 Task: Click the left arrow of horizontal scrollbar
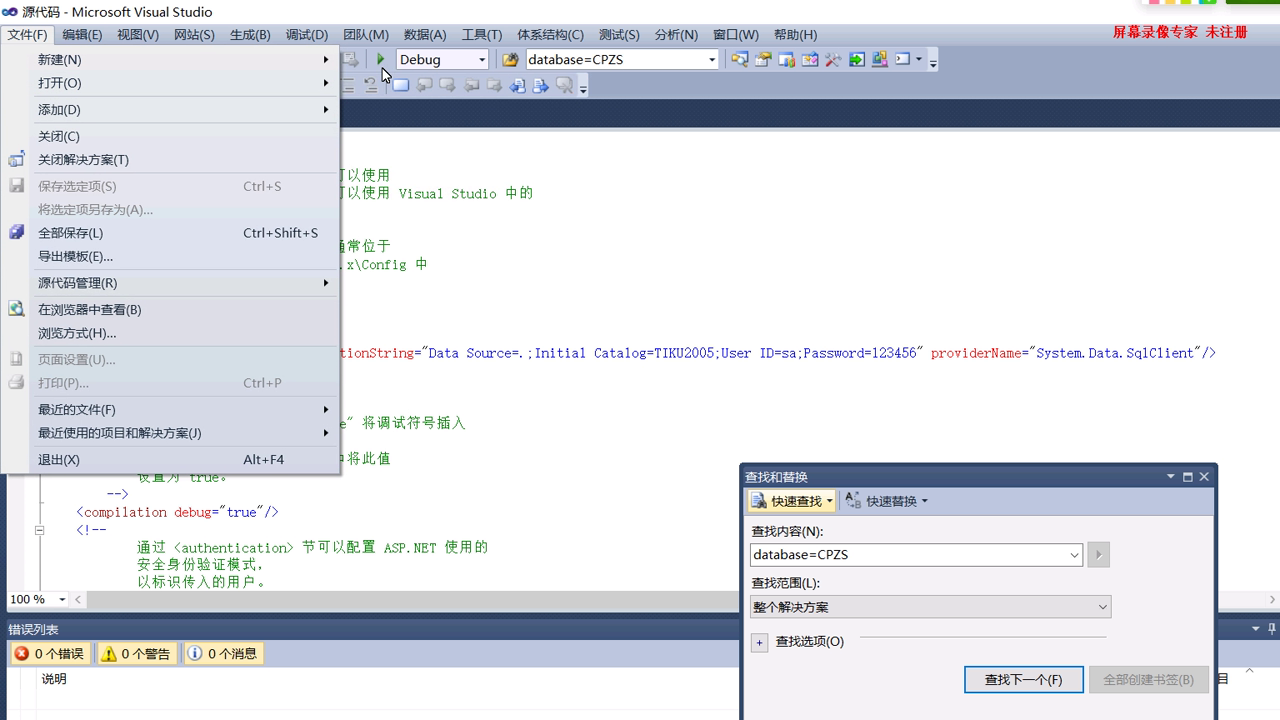pos(78,600)
